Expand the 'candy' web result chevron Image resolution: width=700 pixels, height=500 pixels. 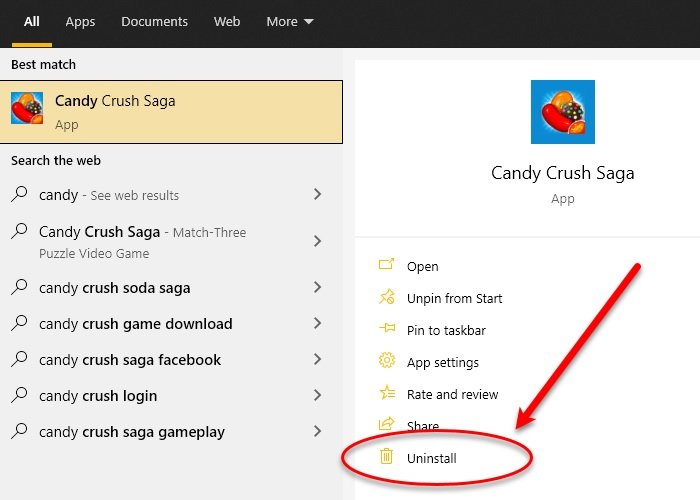(317, 194)
